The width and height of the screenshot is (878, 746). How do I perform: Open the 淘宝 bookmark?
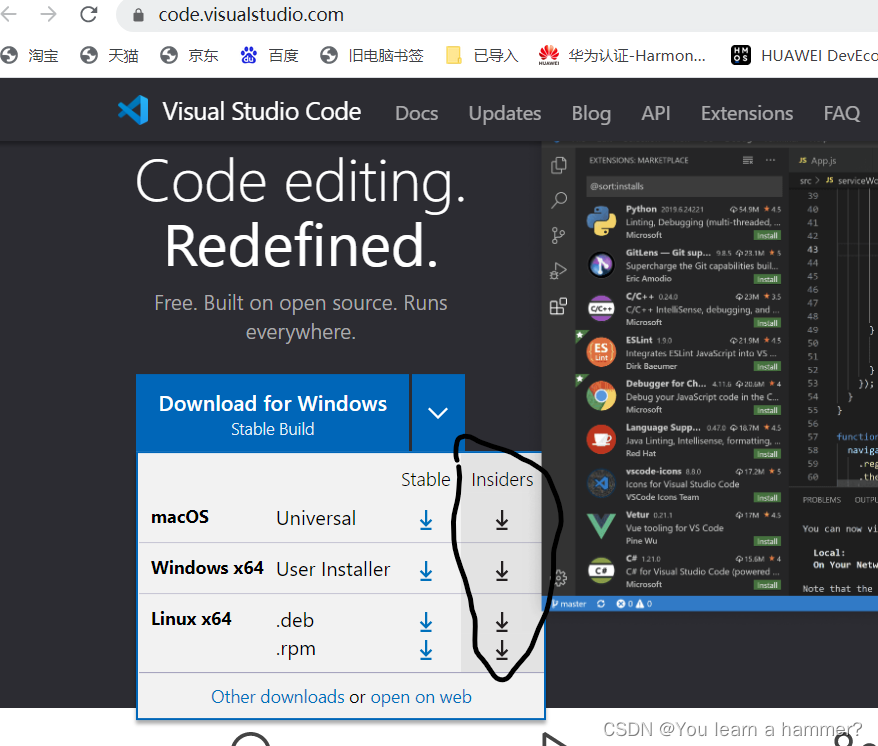[x=30, y=55]
